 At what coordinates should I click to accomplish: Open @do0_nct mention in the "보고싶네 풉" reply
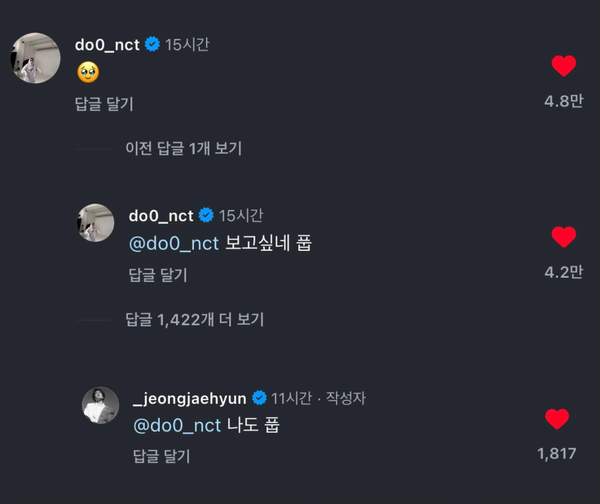click(174, 243)
